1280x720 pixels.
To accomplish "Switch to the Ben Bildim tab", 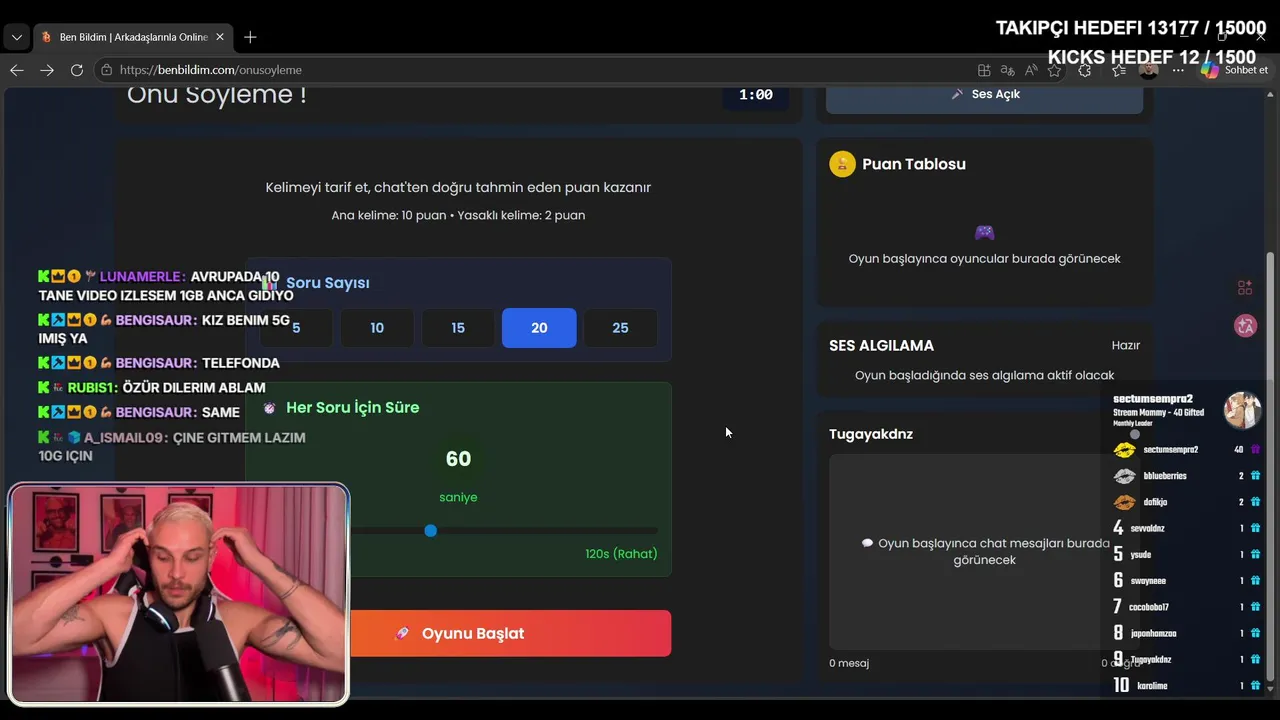I will (x=132, y=37).
